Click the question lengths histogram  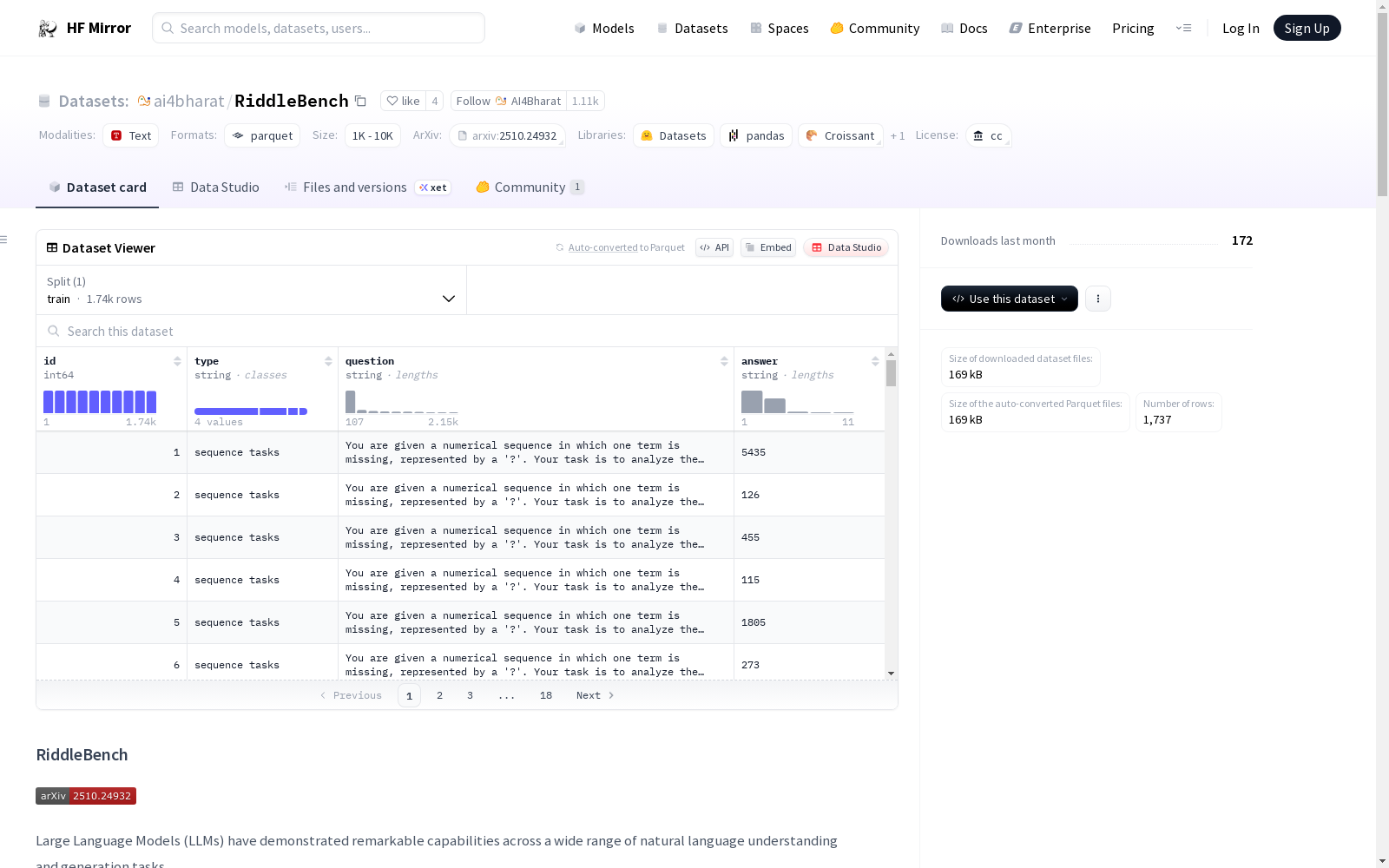point(401,402)
